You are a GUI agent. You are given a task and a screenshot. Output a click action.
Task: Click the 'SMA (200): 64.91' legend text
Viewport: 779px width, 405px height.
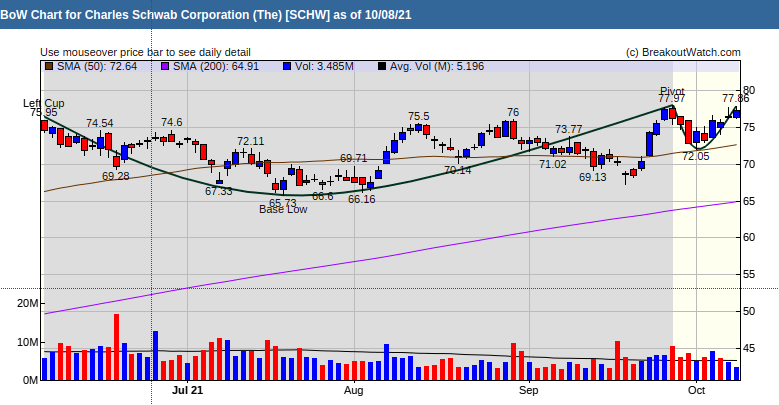pos(216,66)
